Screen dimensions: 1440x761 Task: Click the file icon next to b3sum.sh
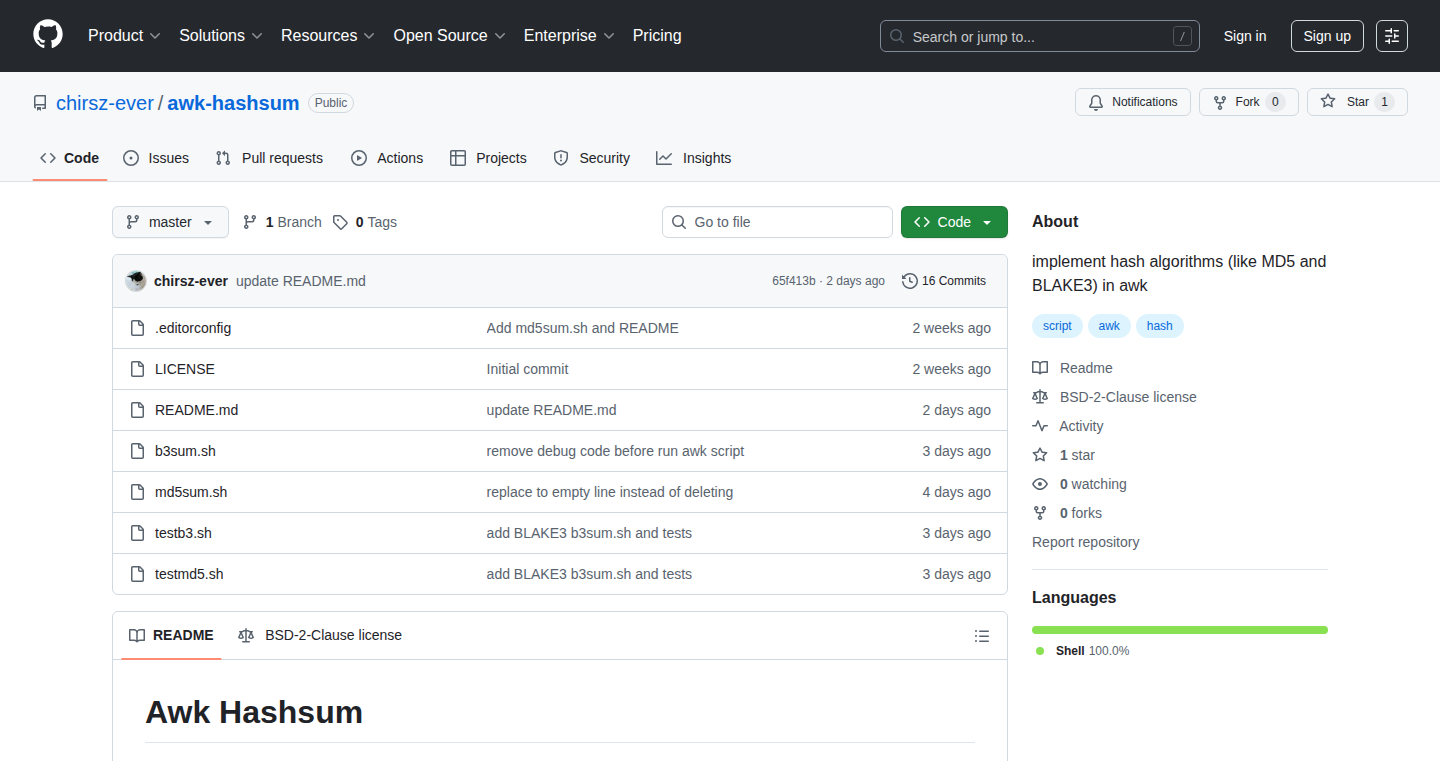click(138, 451)
